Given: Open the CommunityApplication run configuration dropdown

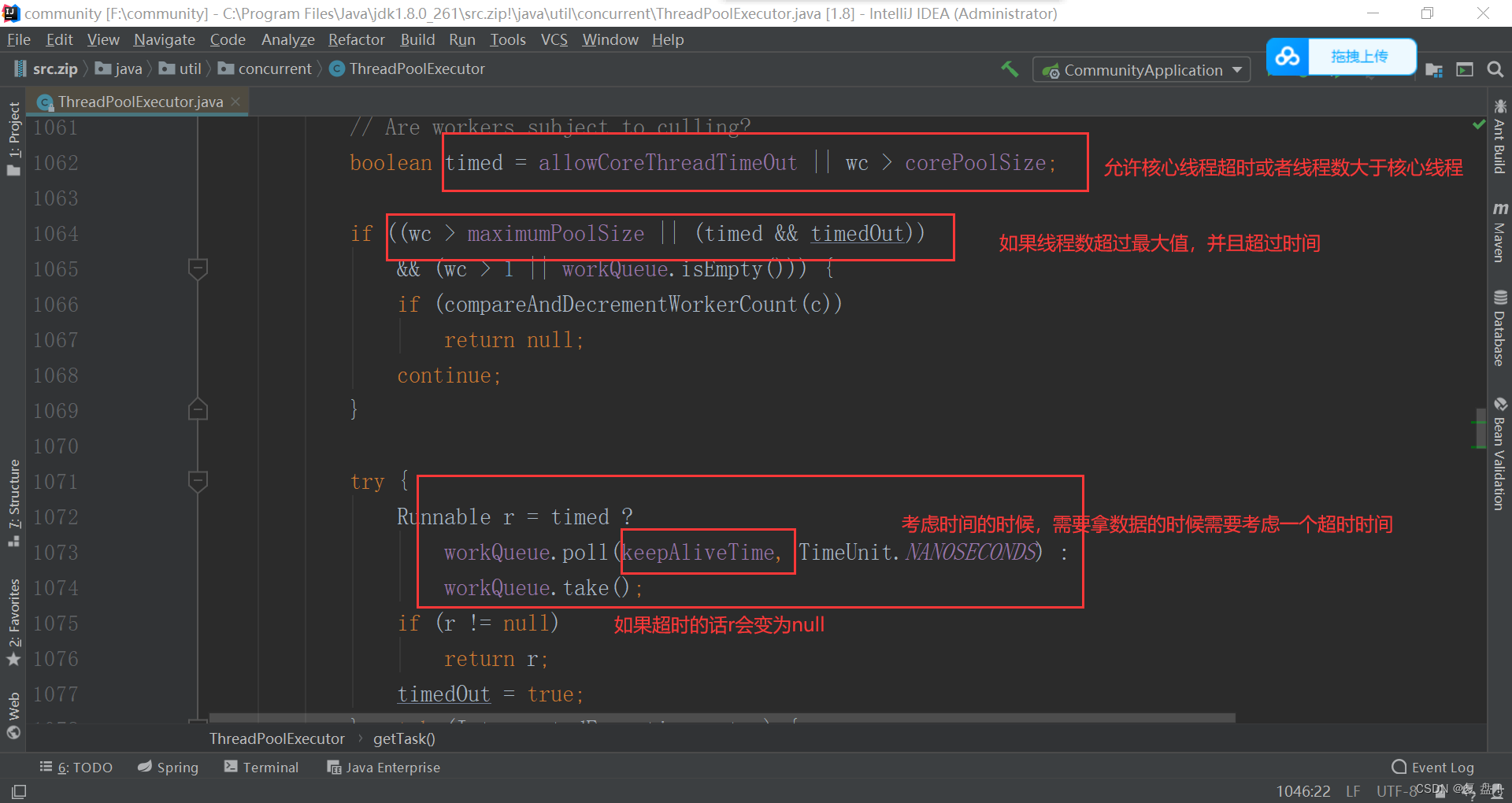Looking at the screenshot, I should tap(1141, 70).
